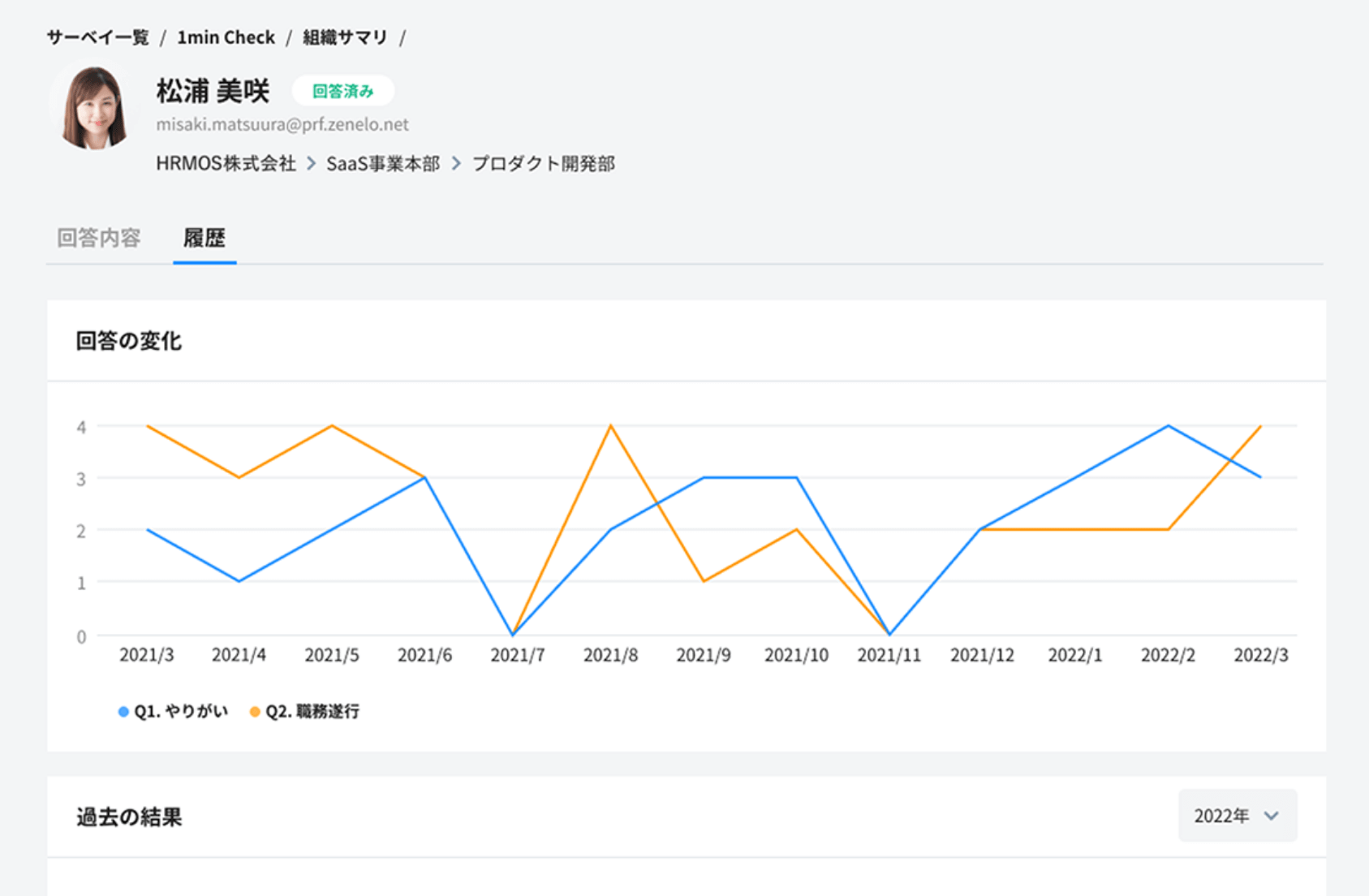
Task: Select SaaS事業本部 in organization path
Action: point(383,164)
